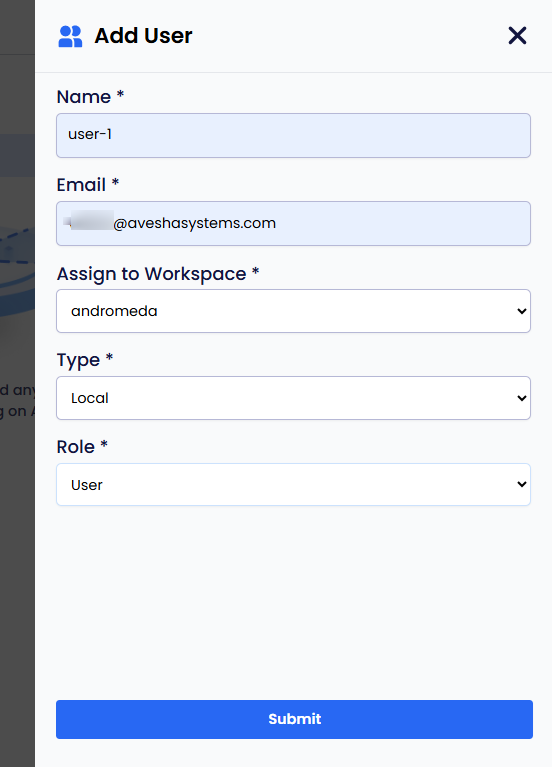552x767 pixels.
Task: Click the blue users icon in header
Action: click(70, 36)
